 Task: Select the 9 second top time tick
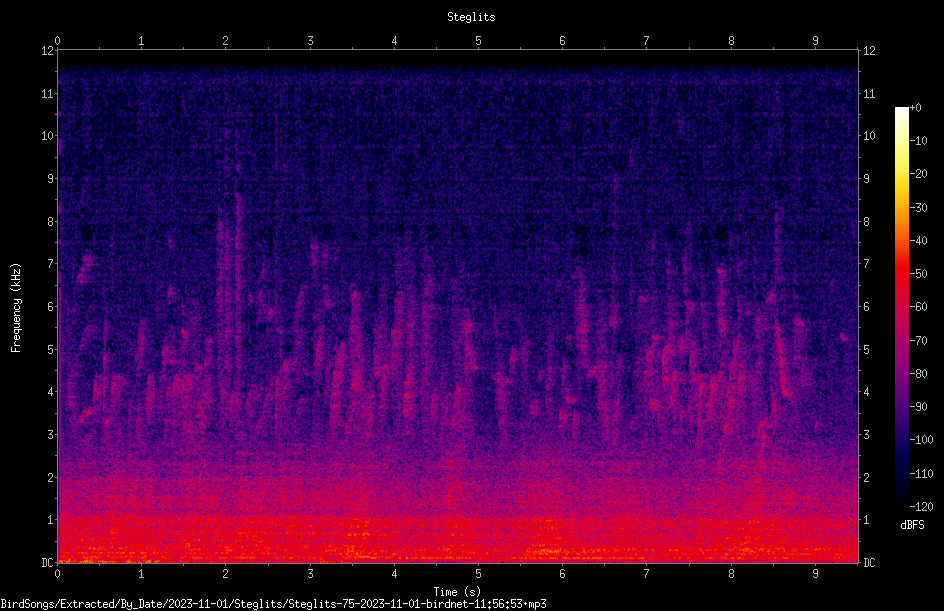(x=815, y=40)
